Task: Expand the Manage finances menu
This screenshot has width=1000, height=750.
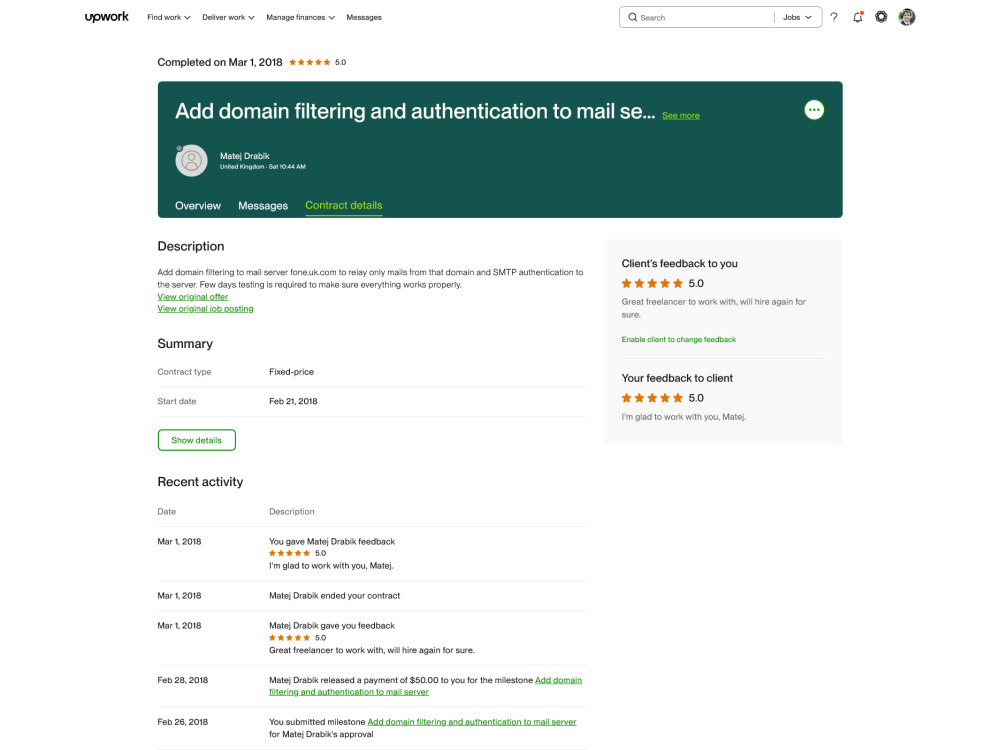Action: [x=300, y=17]
